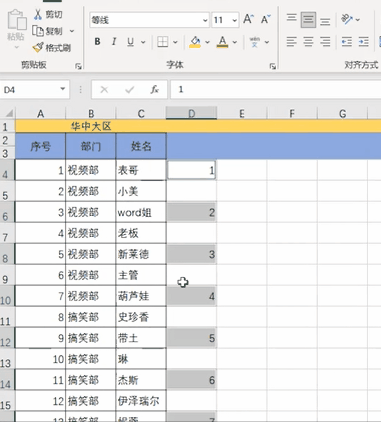Click the 华中大区 title cell
The width and height of the screenshot is (381, 422).
coord(91,126)
